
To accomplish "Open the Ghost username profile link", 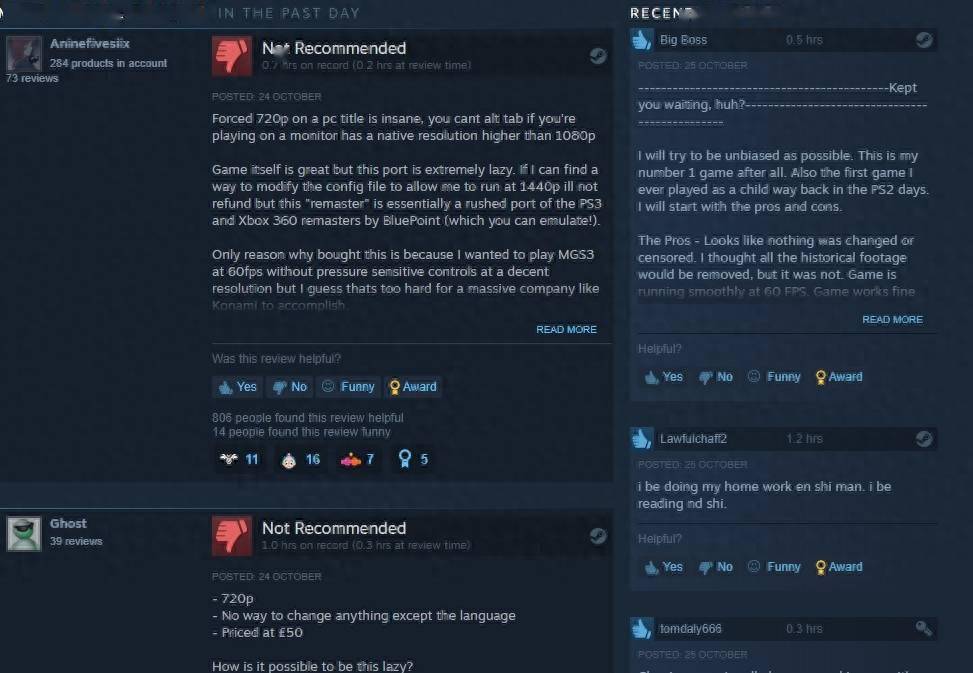I will pos(68,524).
